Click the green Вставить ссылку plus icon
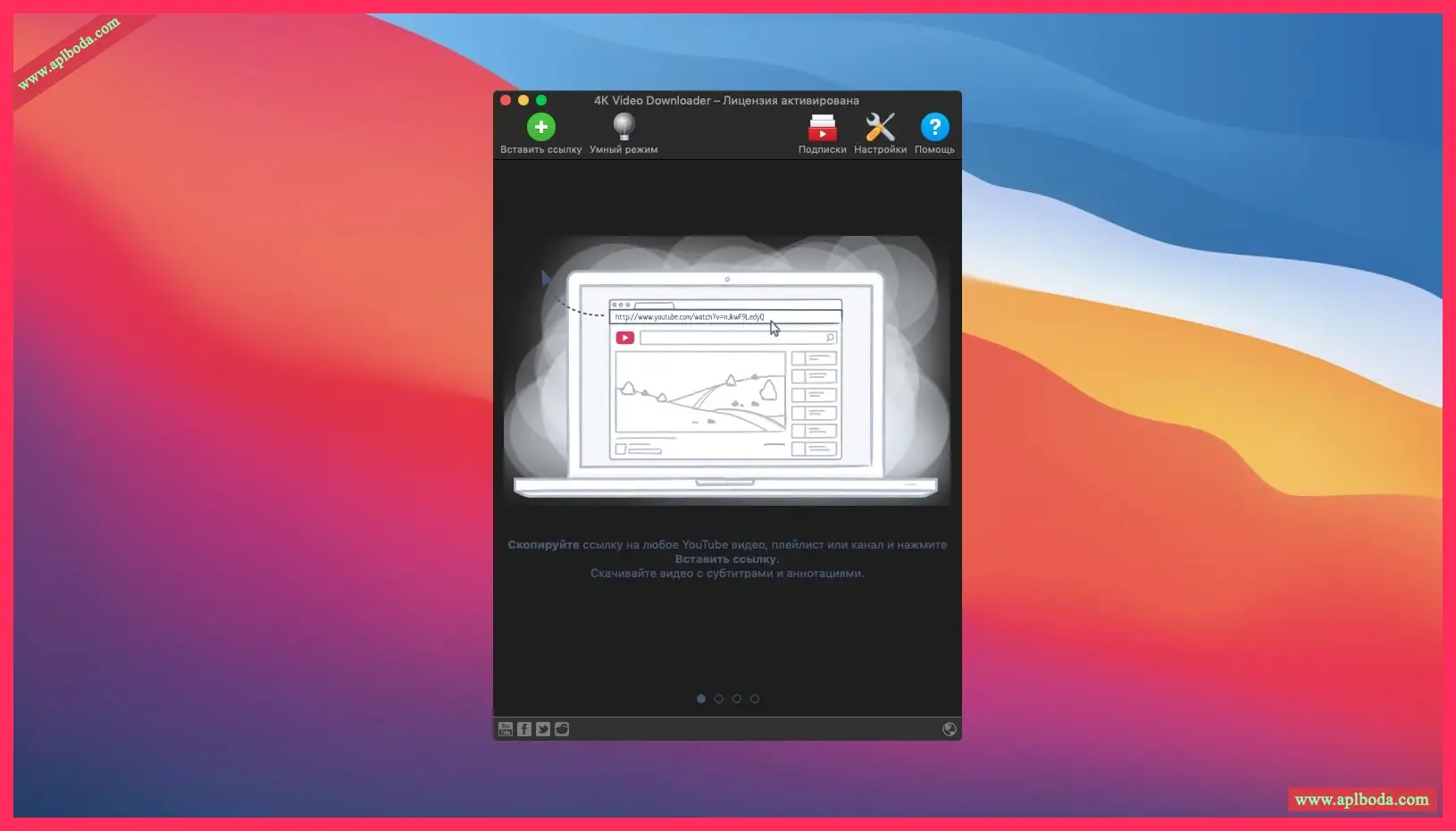 540,128
